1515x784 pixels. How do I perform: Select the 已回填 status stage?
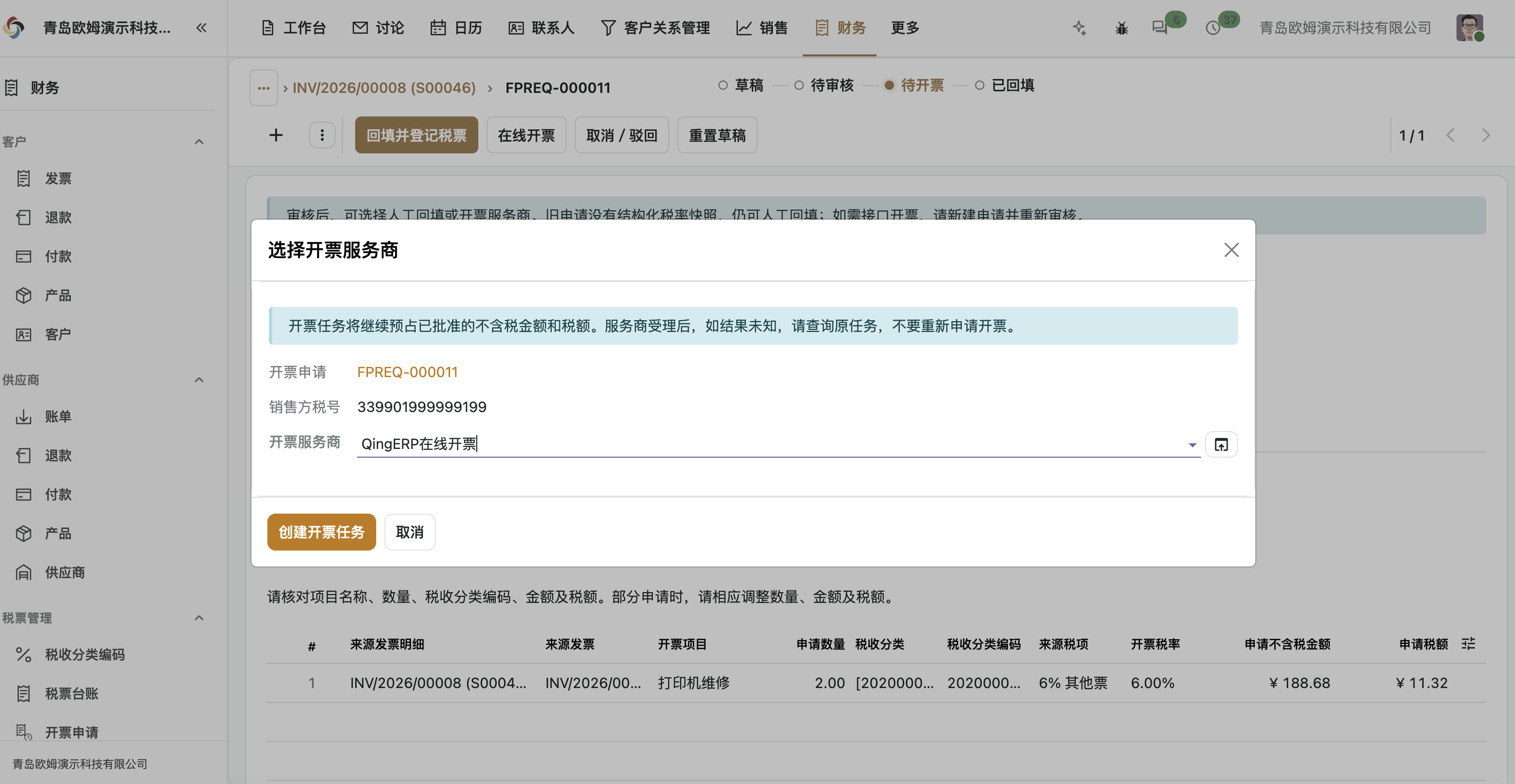click(x=1005, y=85)
